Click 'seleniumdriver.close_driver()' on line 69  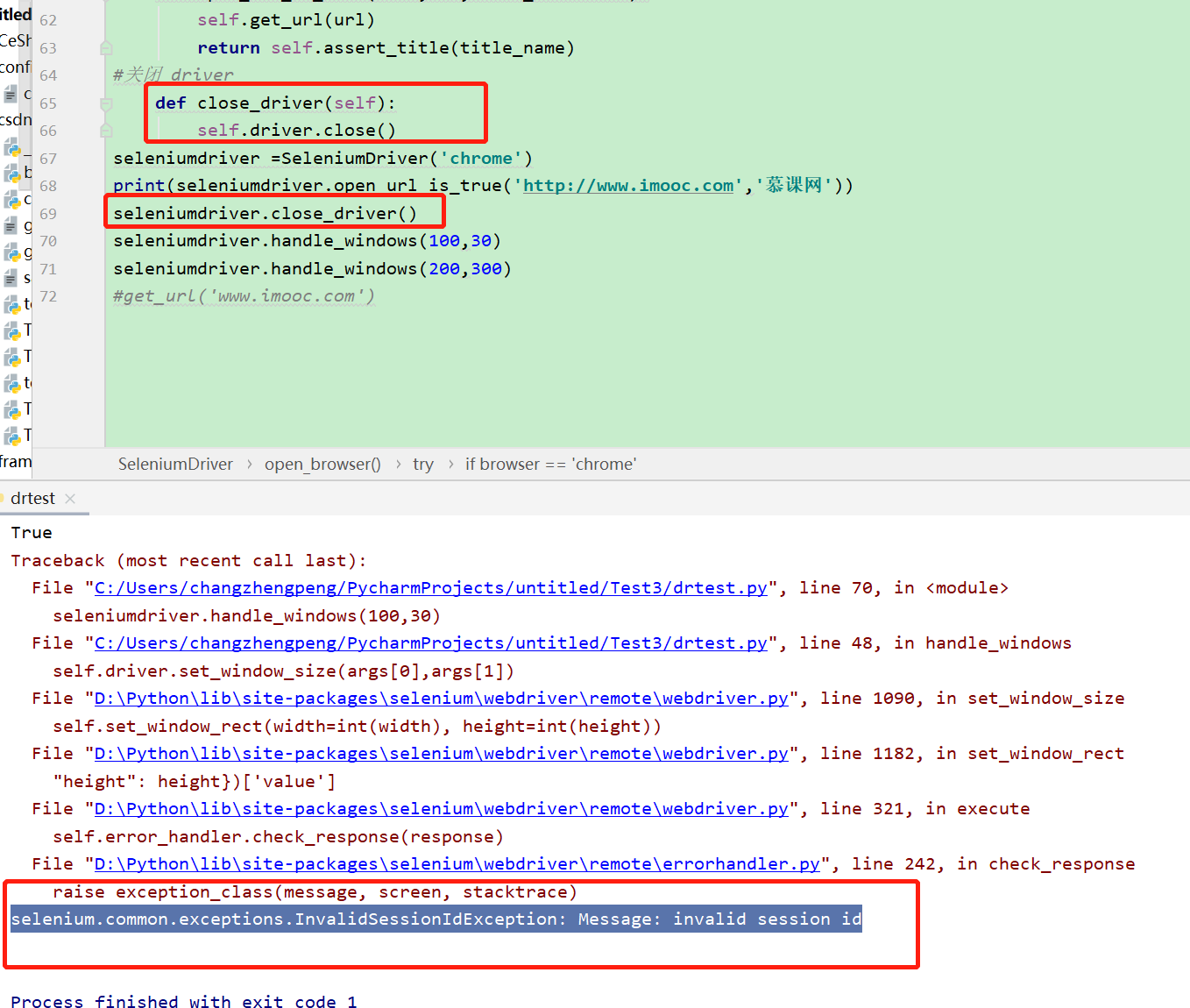click(x=265, y=214)
